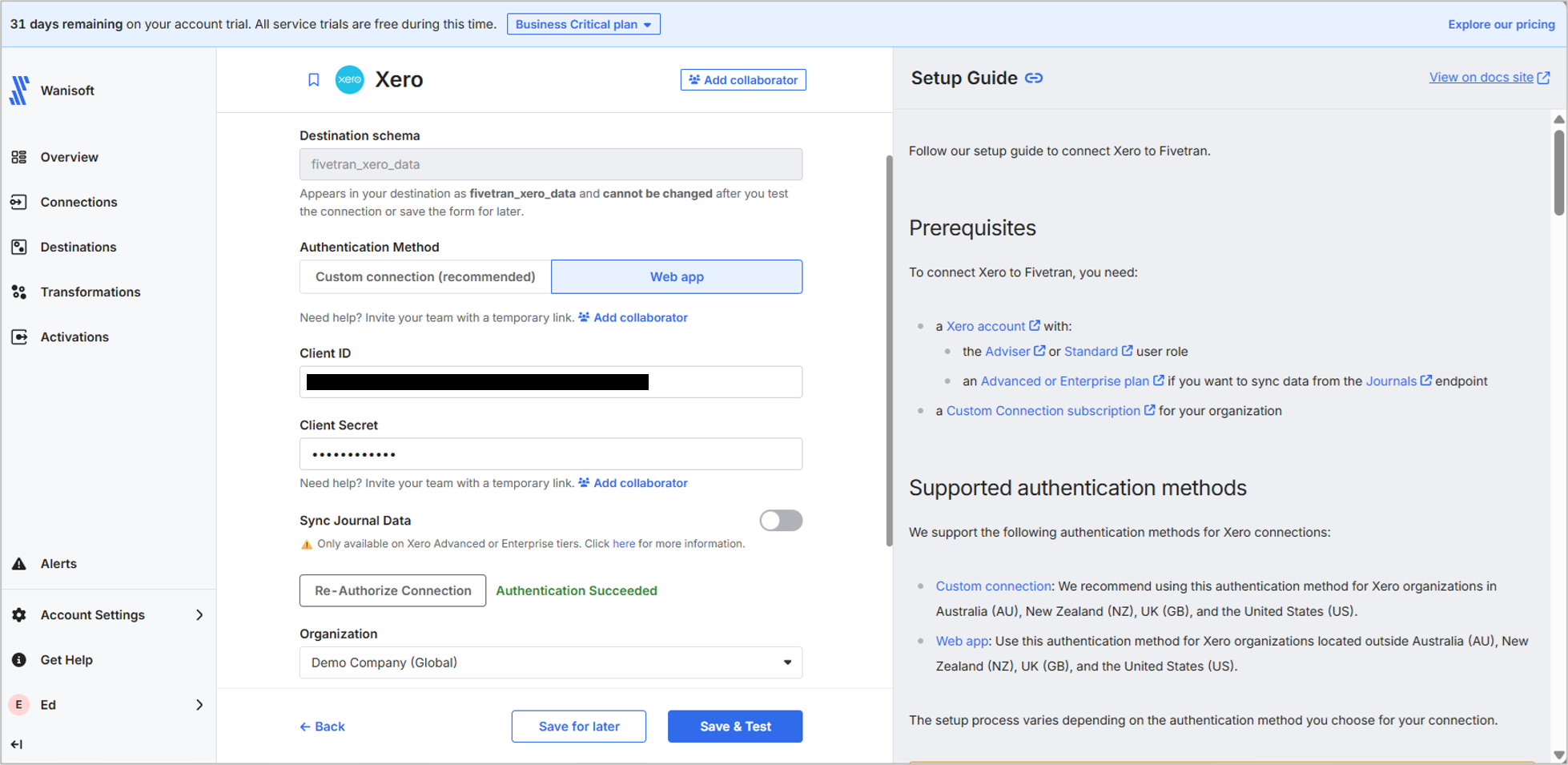This screenshot has height=765, width=1568.
Task: Click the warning icon under Sync Journal Data
Action: pos(307,544)
